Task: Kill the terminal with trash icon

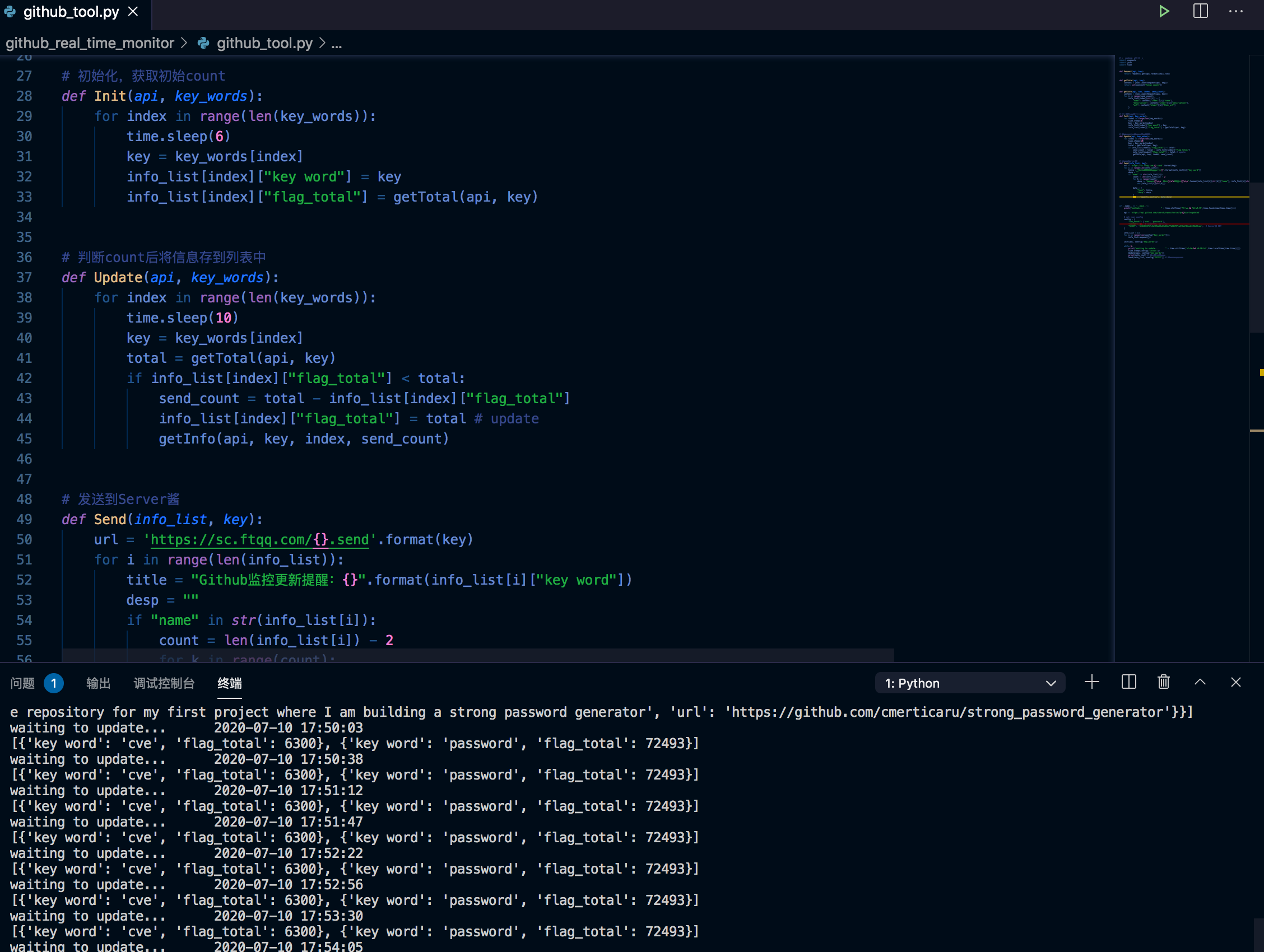Action: [1164, 683]
